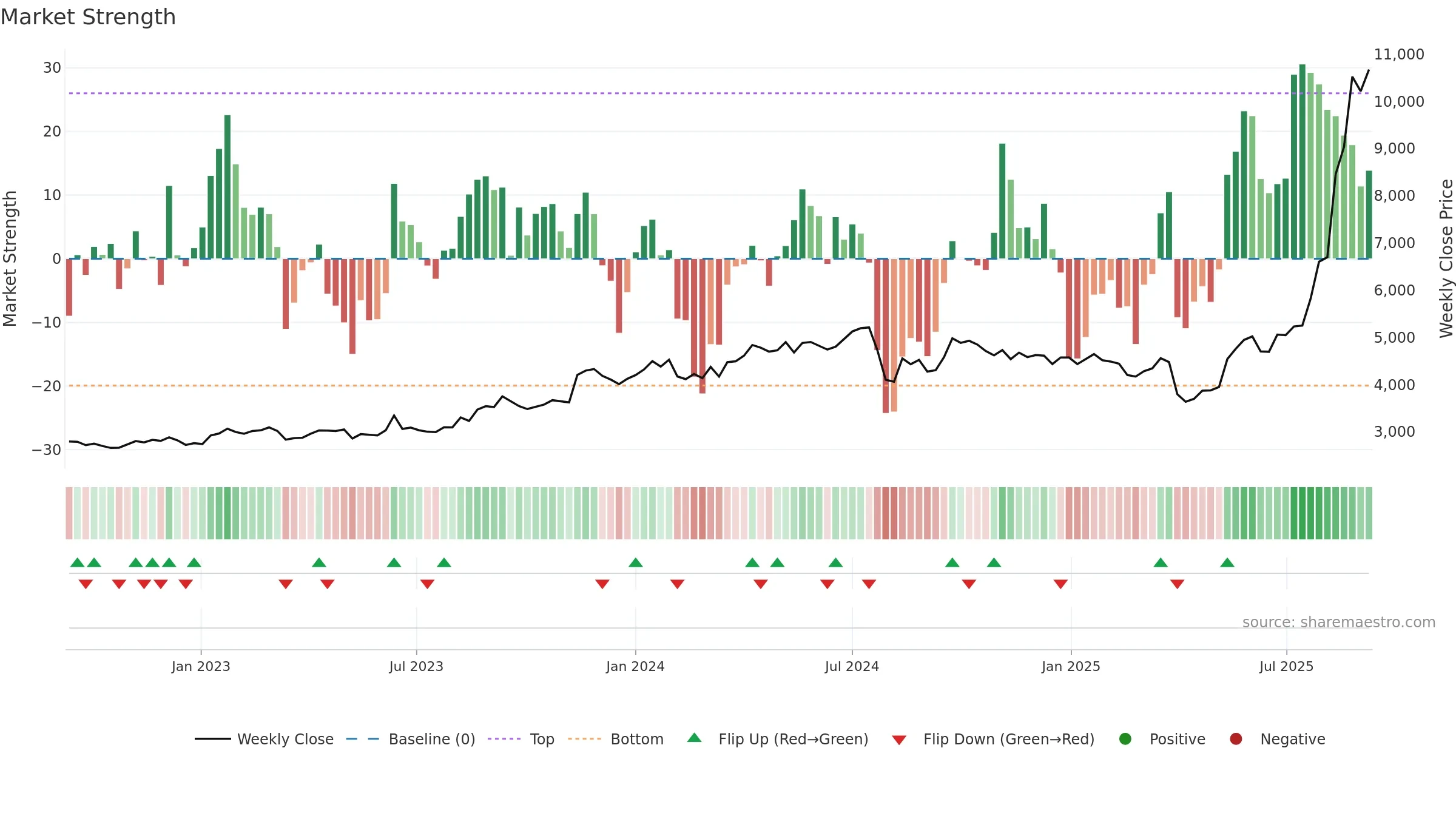Click the Weekly Close legend label
This screenshot has height=819, width=1456.
285,740
